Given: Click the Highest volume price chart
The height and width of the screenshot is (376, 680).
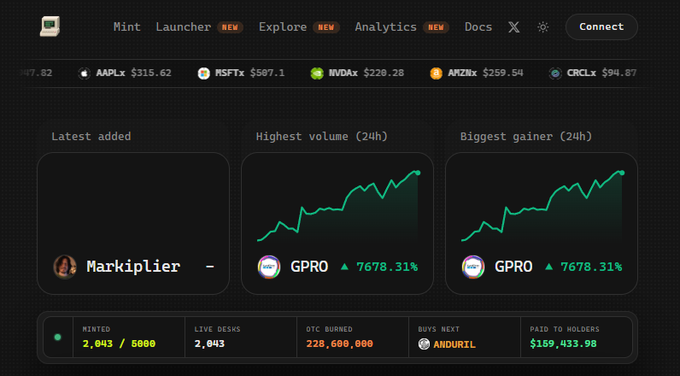Looking at the screenshot, I should tap(339, 206).
